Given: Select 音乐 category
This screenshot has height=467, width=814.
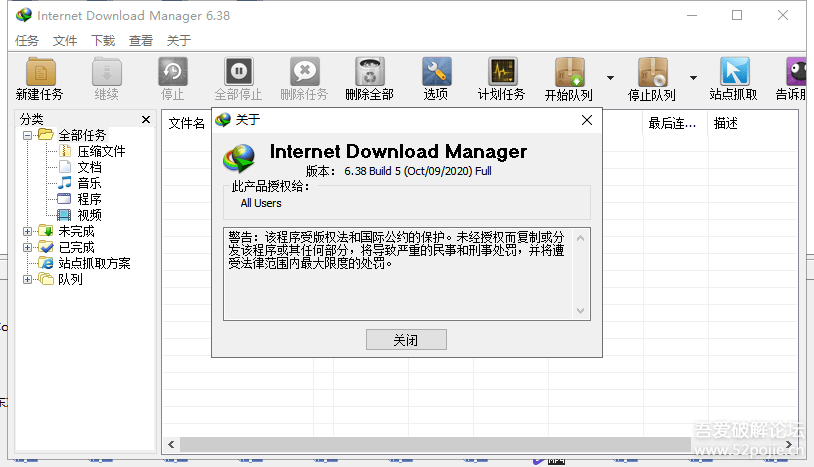Looking at the screenshot, I should tap(89, 183).
